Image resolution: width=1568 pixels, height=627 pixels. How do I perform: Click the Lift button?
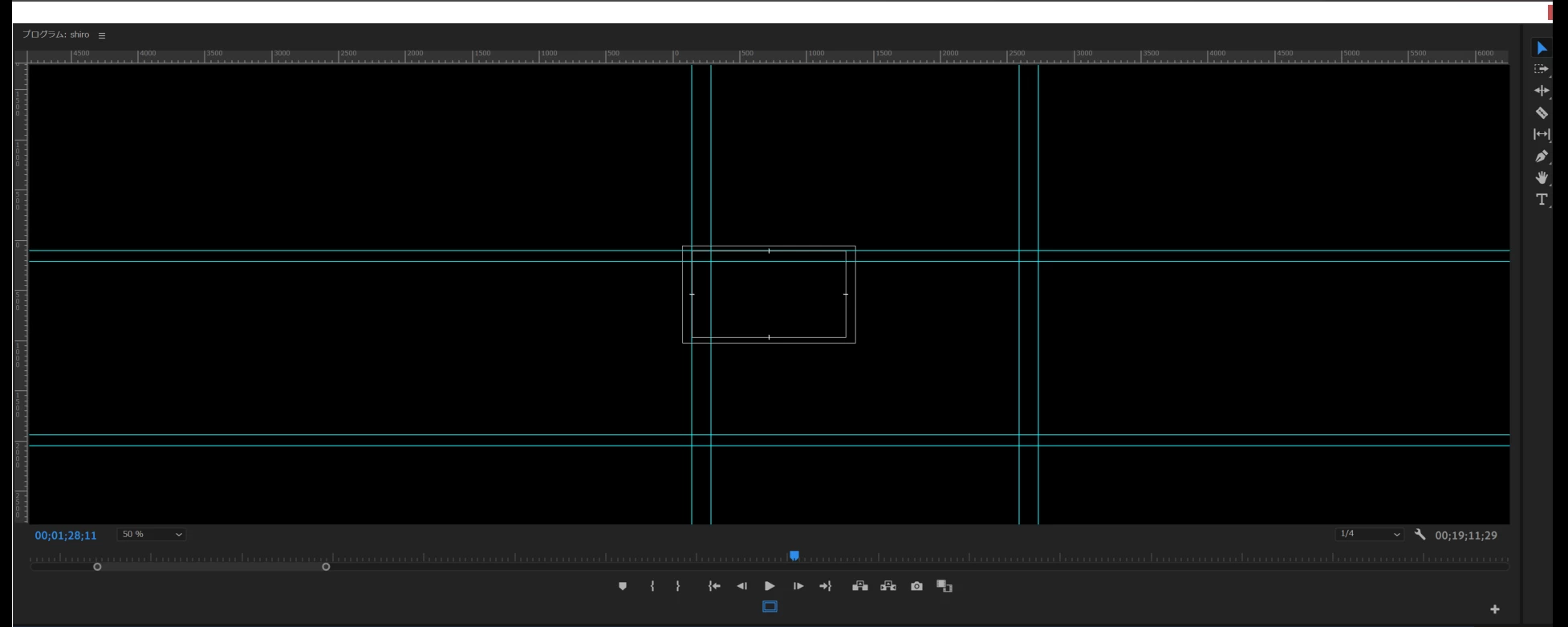859,586
